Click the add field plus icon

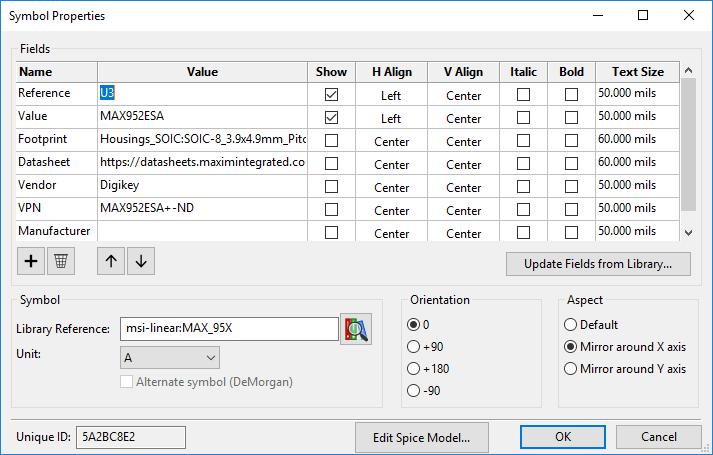click(x=31, y=261)
